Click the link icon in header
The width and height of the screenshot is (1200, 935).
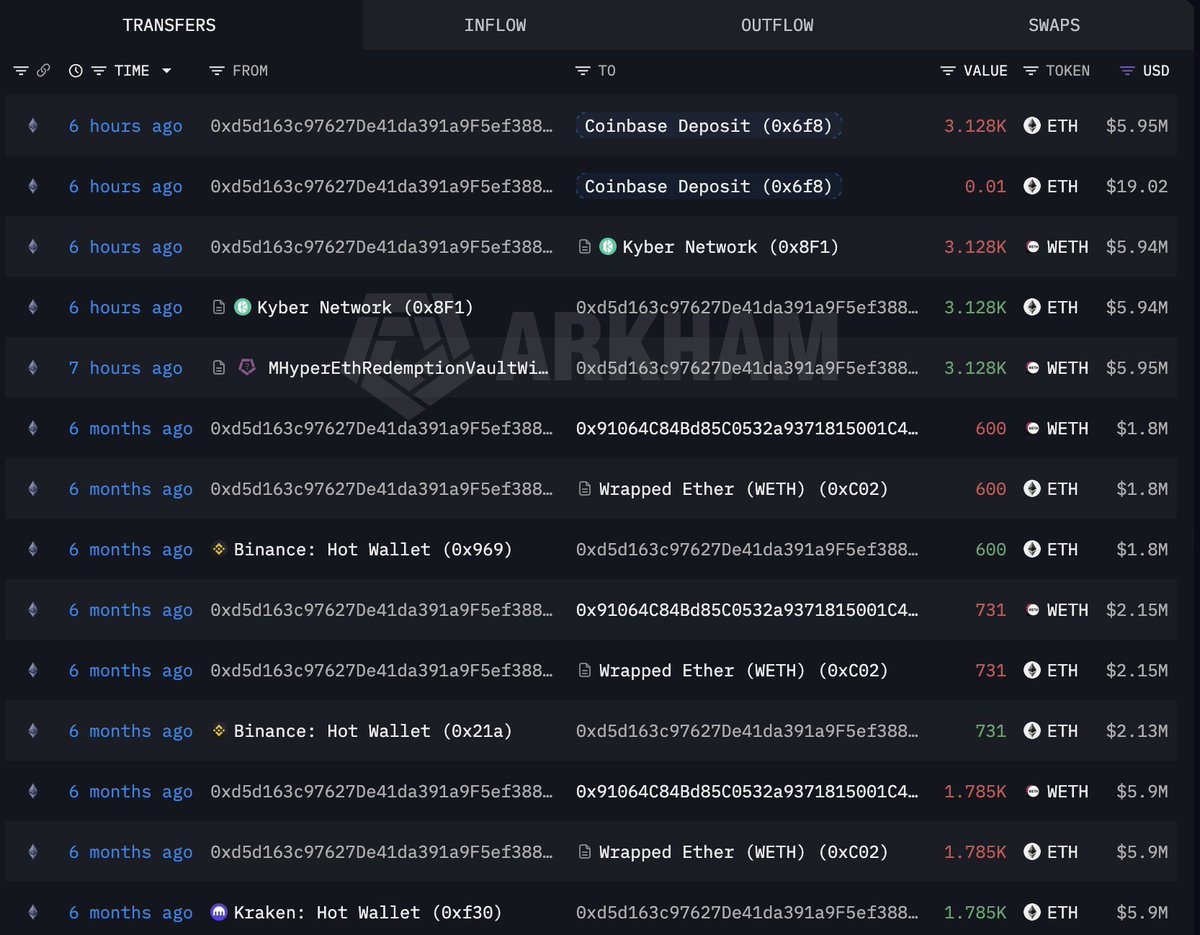coord(43,71)
